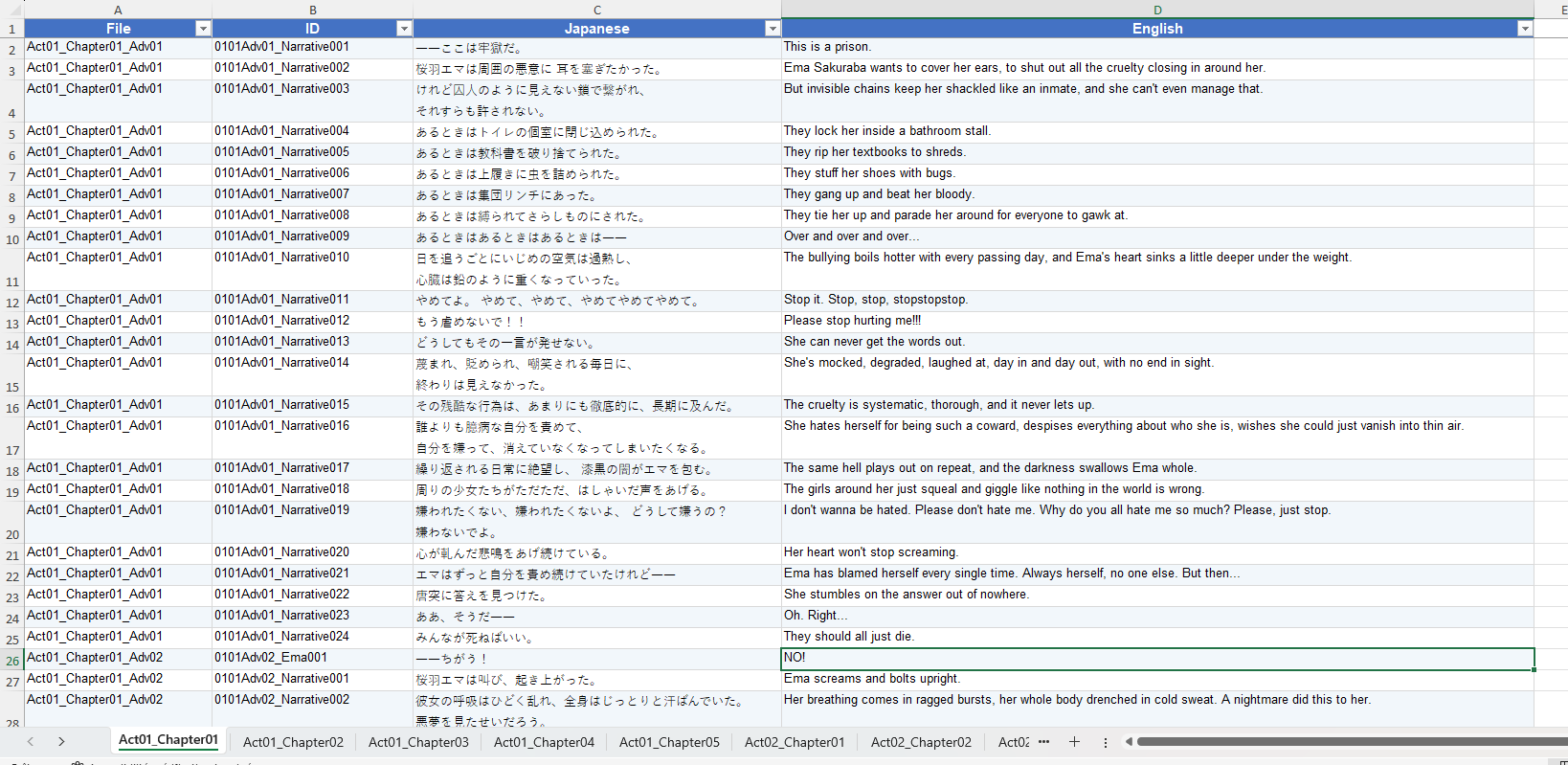This screenshot has width=1568, height=765.
Task: Switch to the Act01_Chapter01 sheet tab
Action: tap(168, 740)
